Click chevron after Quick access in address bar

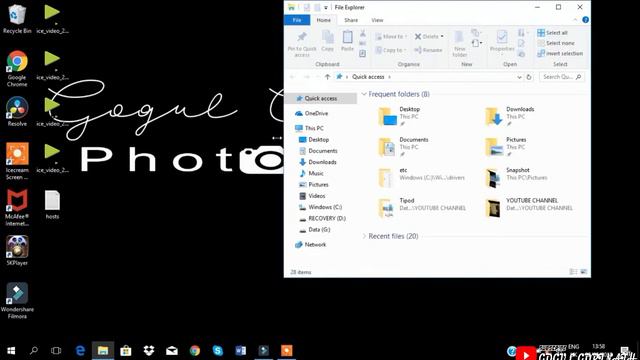click(389, 77)
